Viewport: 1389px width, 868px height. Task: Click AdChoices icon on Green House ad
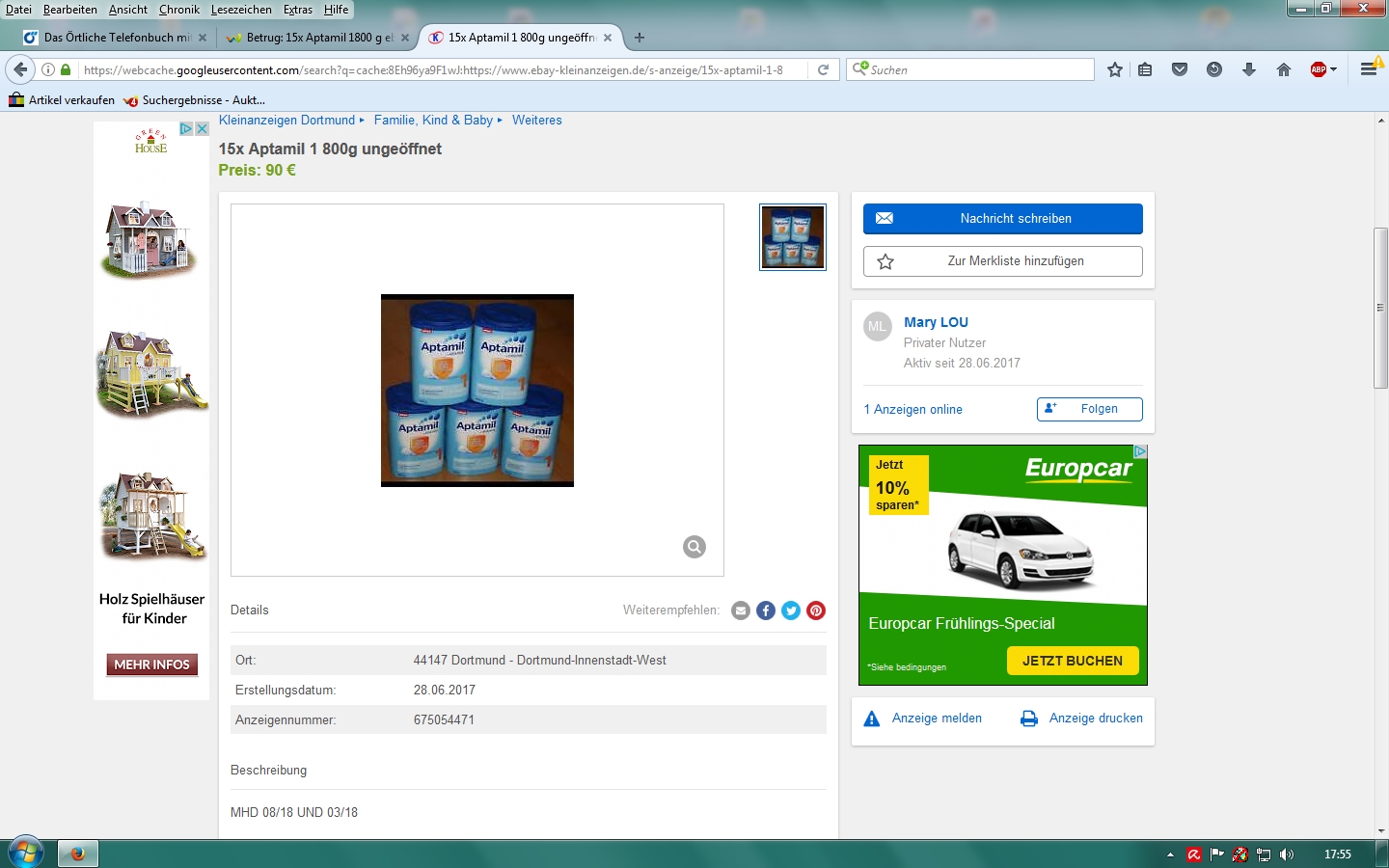(x=187, y=128)
